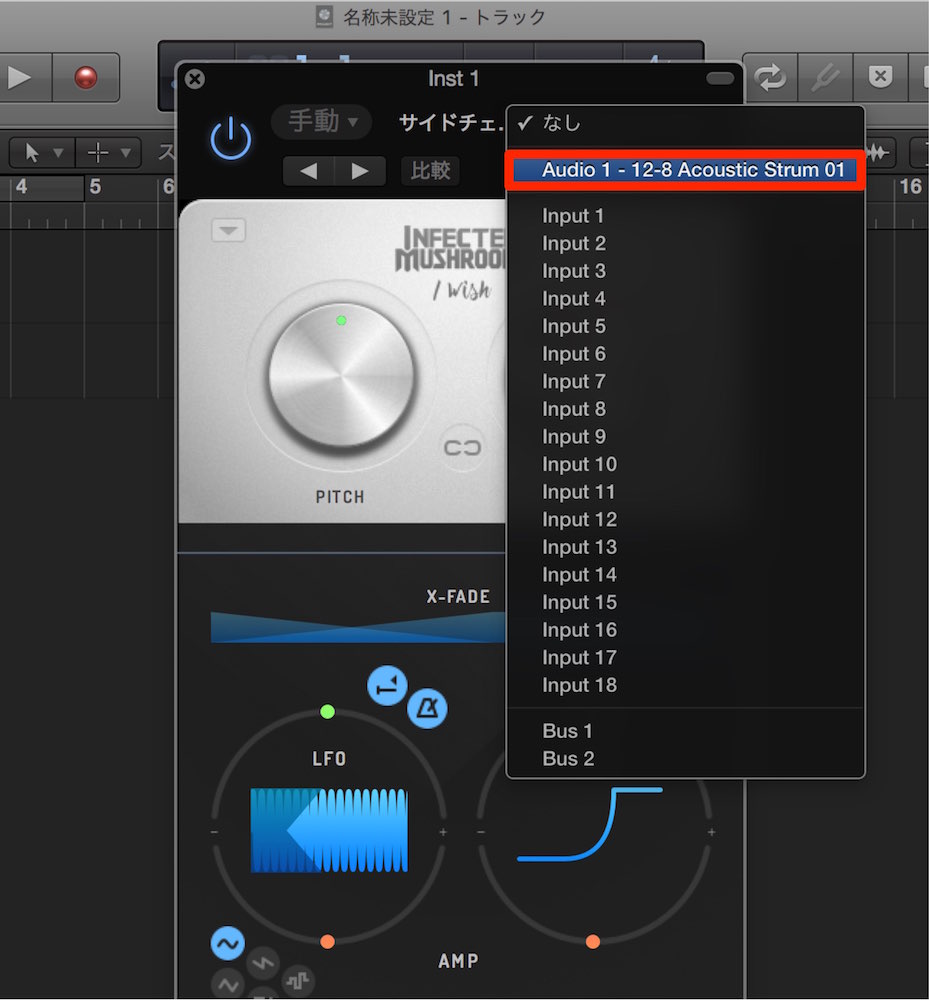
Task: Select Bus 1 side chain source
Action: 685,731
